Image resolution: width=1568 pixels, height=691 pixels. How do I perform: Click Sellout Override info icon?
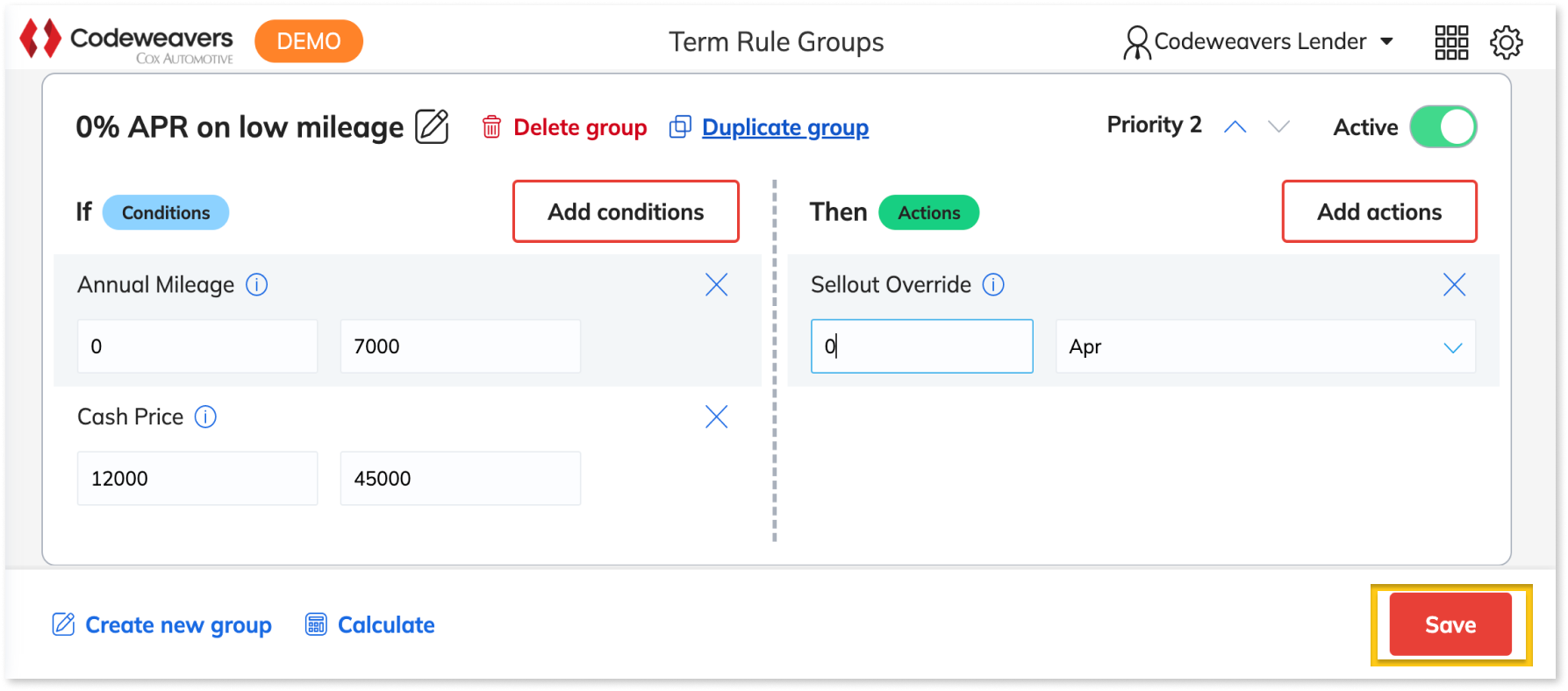[993, 284]
